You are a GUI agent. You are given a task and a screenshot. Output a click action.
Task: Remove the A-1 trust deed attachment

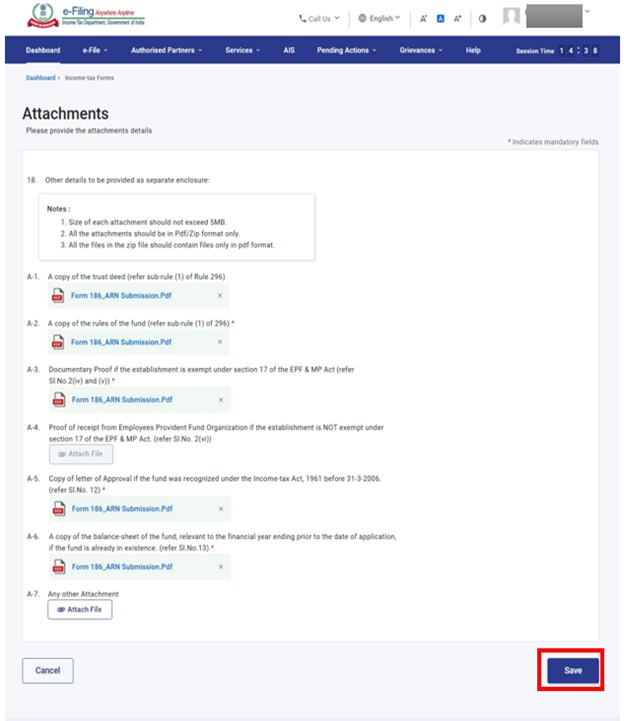click(x=220, y=296)
